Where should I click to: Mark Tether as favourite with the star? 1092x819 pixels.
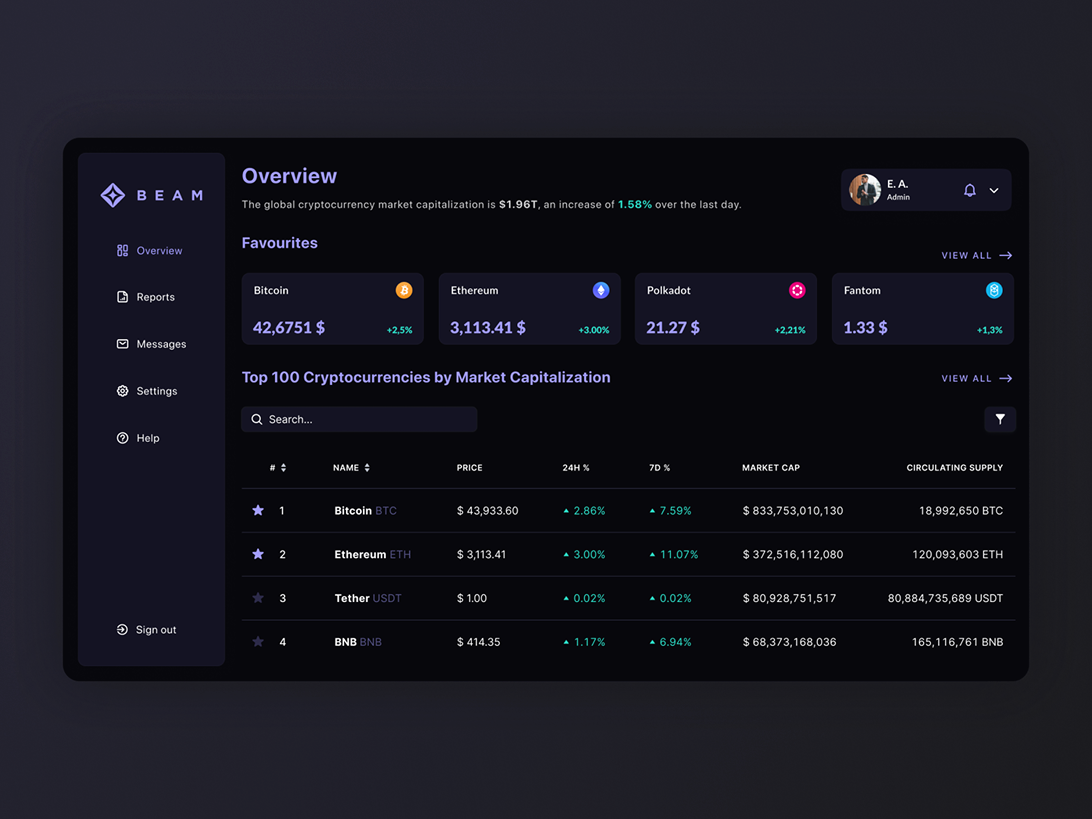click(x=258, y=598)
